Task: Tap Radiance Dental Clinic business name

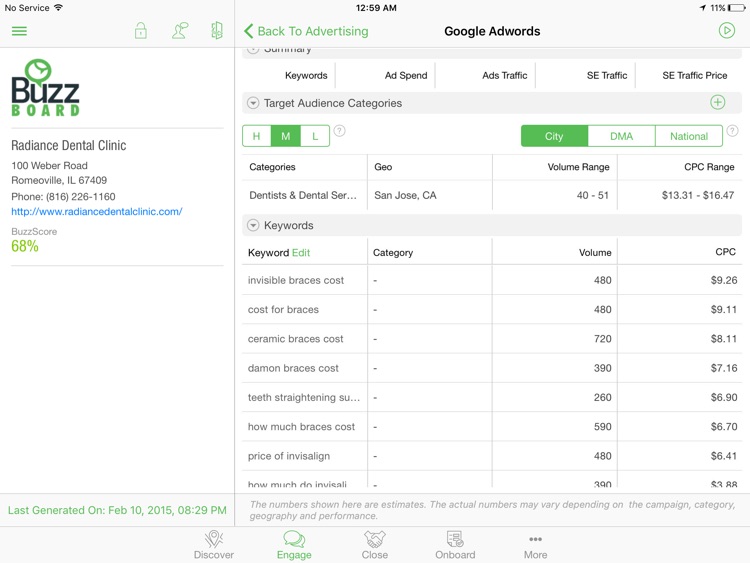Action: [x=69, y=145]
